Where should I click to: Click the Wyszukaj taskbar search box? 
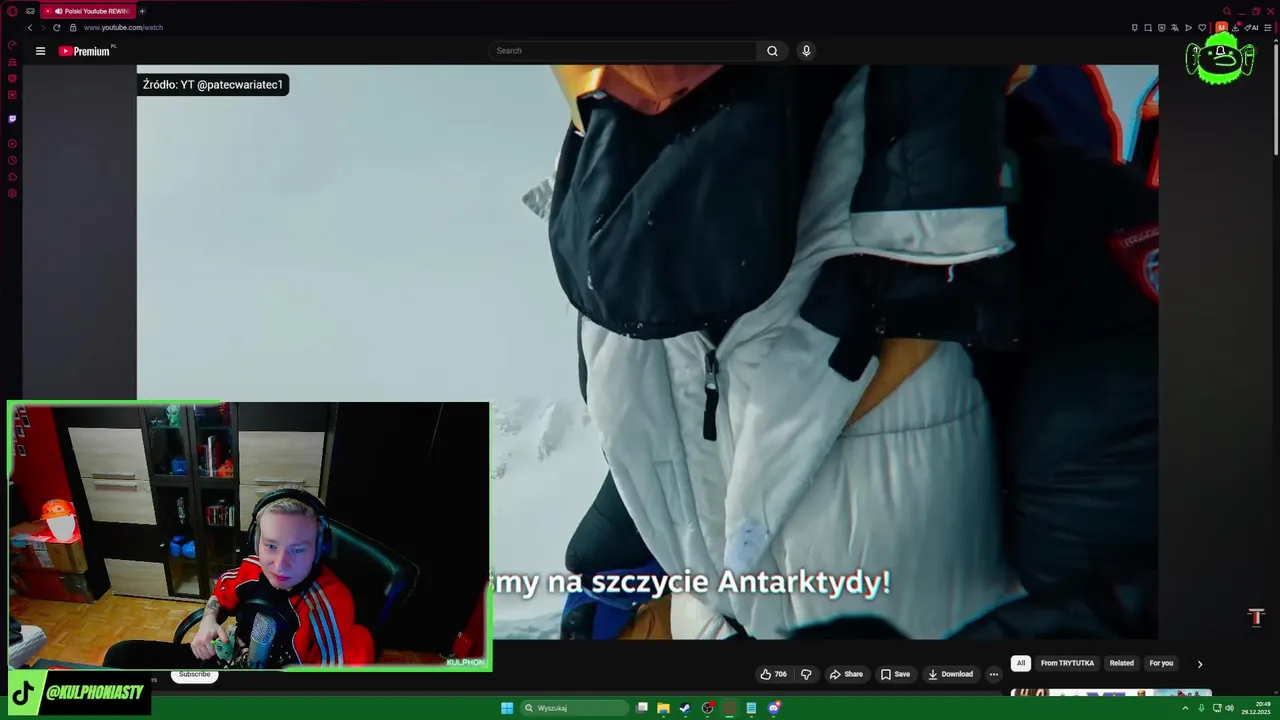(575, 708)
